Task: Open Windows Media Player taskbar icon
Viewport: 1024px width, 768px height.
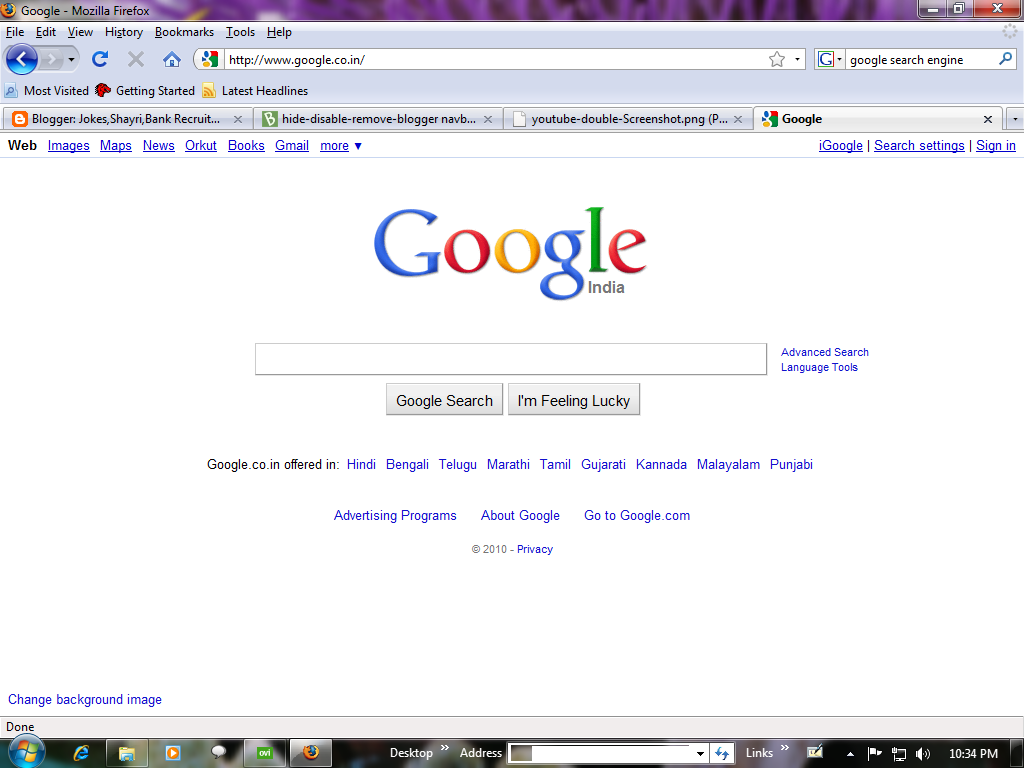Action: tap(172, 753)
